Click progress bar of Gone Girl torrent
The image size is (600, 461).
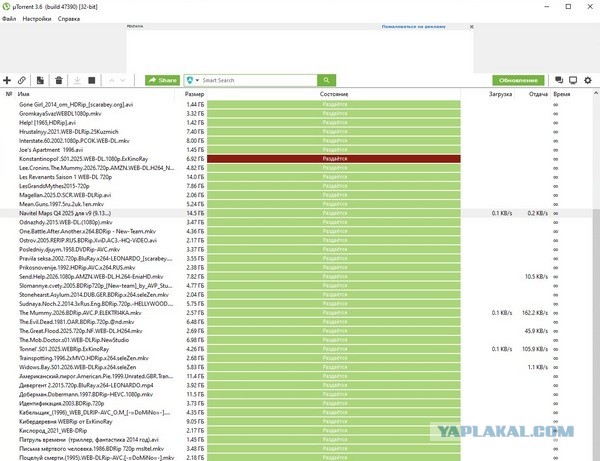334,104
